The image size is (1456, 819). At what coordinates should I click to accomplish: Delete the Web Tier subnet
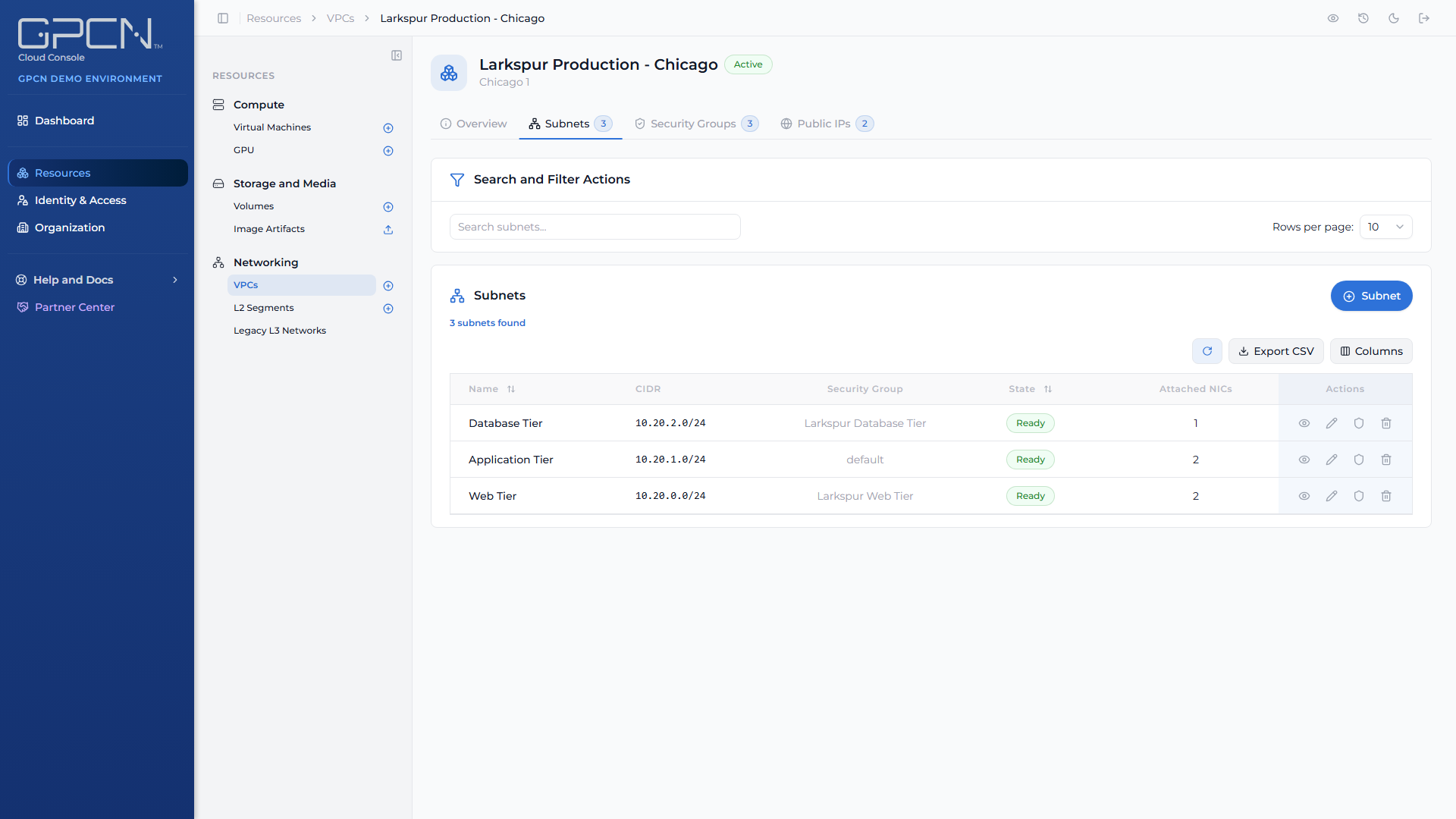point(1386,496)
